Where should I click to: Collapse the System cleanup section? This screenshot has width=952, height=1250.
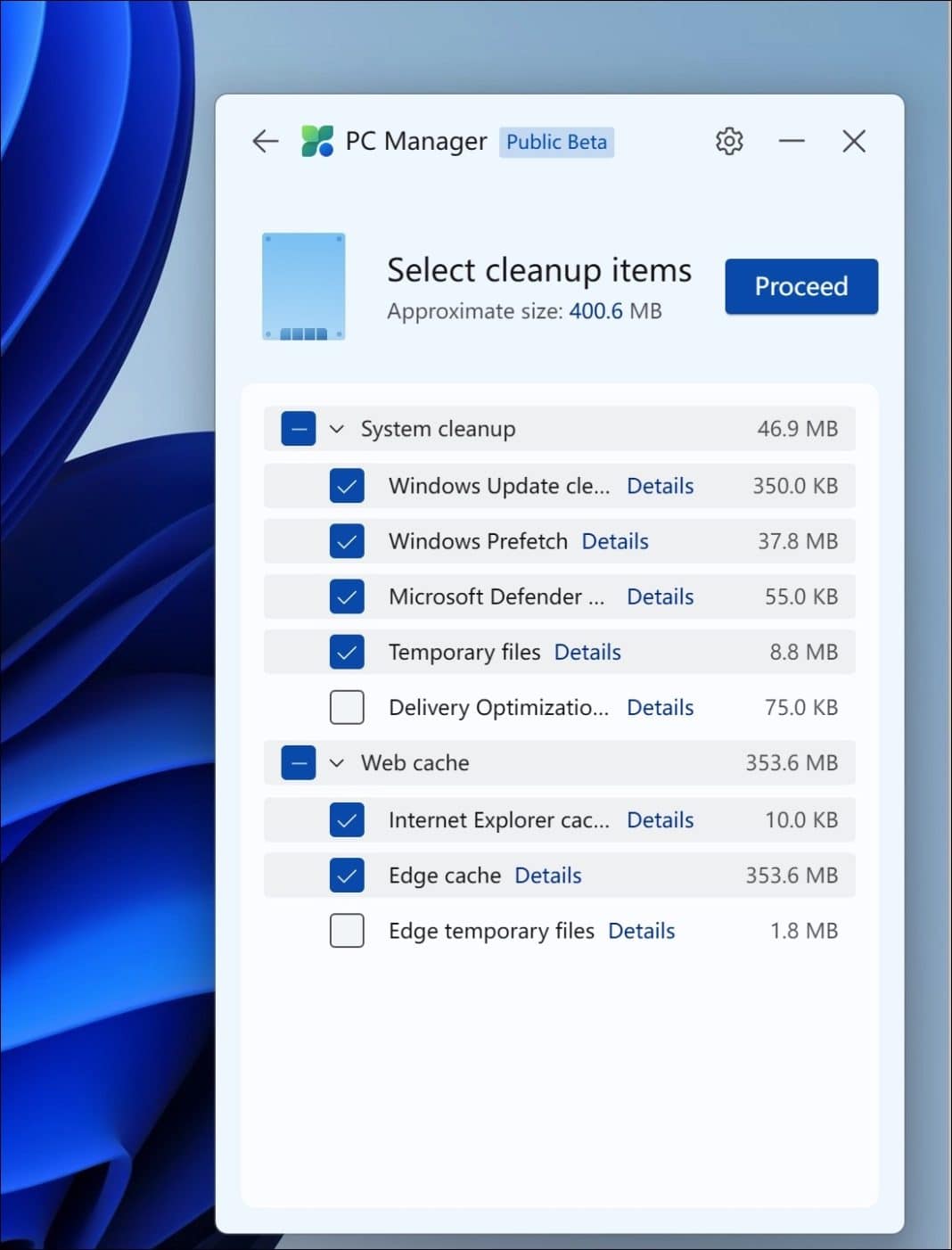[337, 429]
